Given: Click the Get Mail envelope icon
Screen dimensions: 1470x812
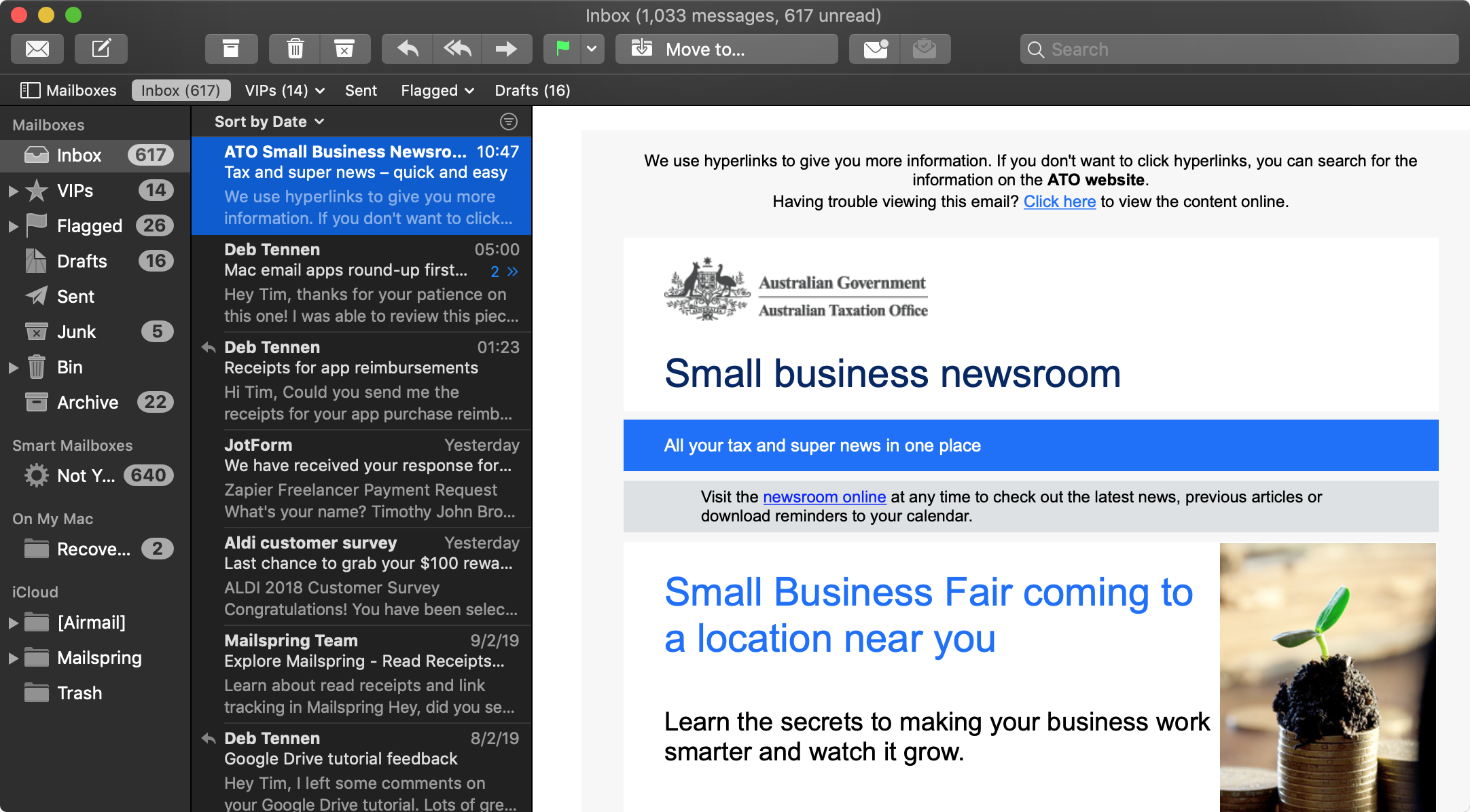Looking at the screenshot, I should point(37,49).
